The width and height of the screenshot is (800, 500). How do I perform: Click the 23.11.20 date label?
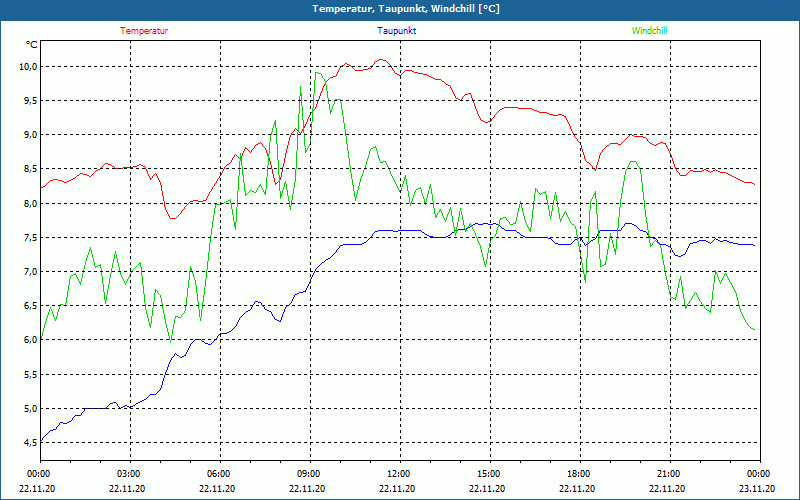pyautogui.click(x=757, y=489)
